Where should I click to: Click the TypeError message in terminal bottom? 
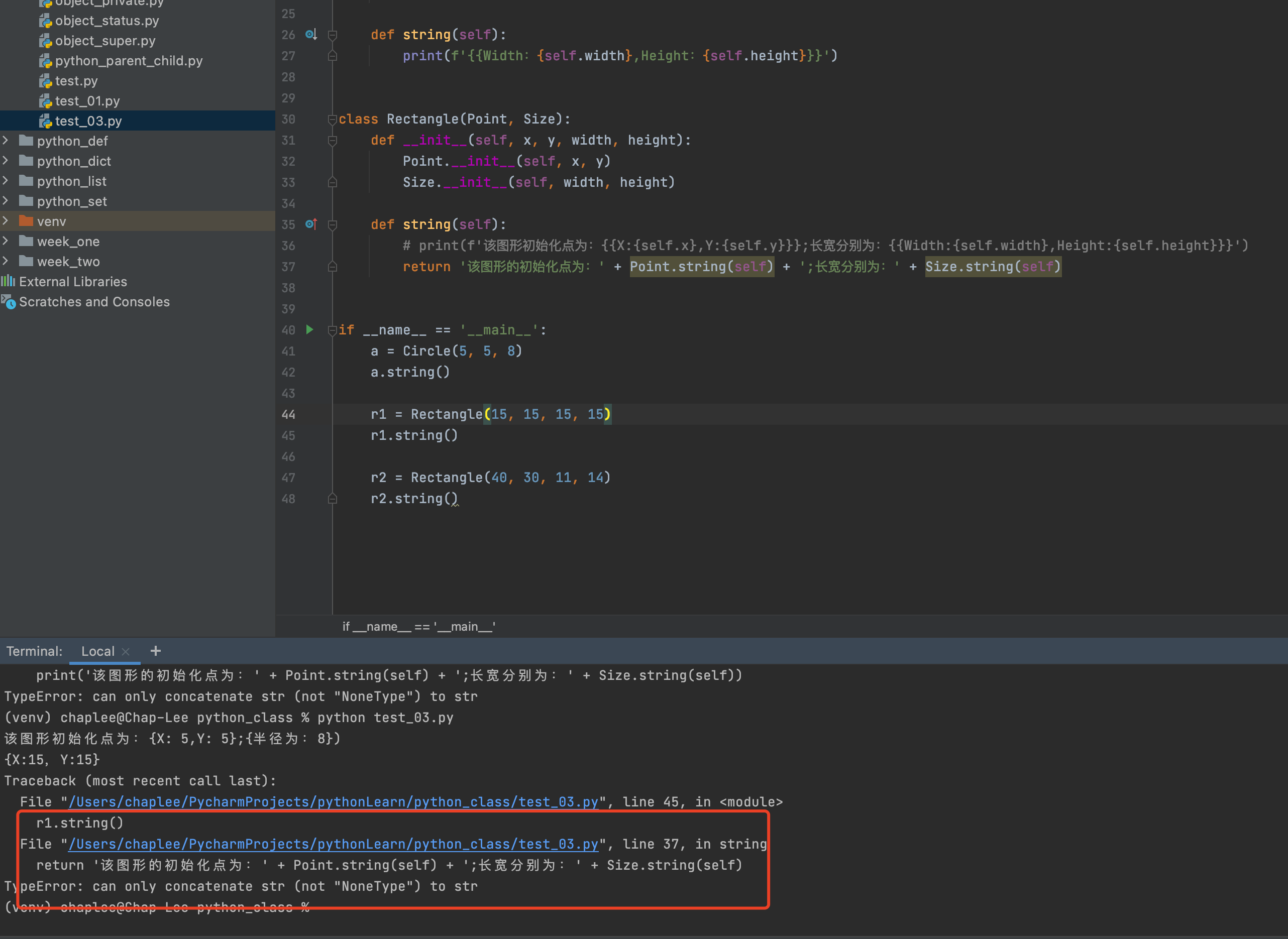coord(241,886)
